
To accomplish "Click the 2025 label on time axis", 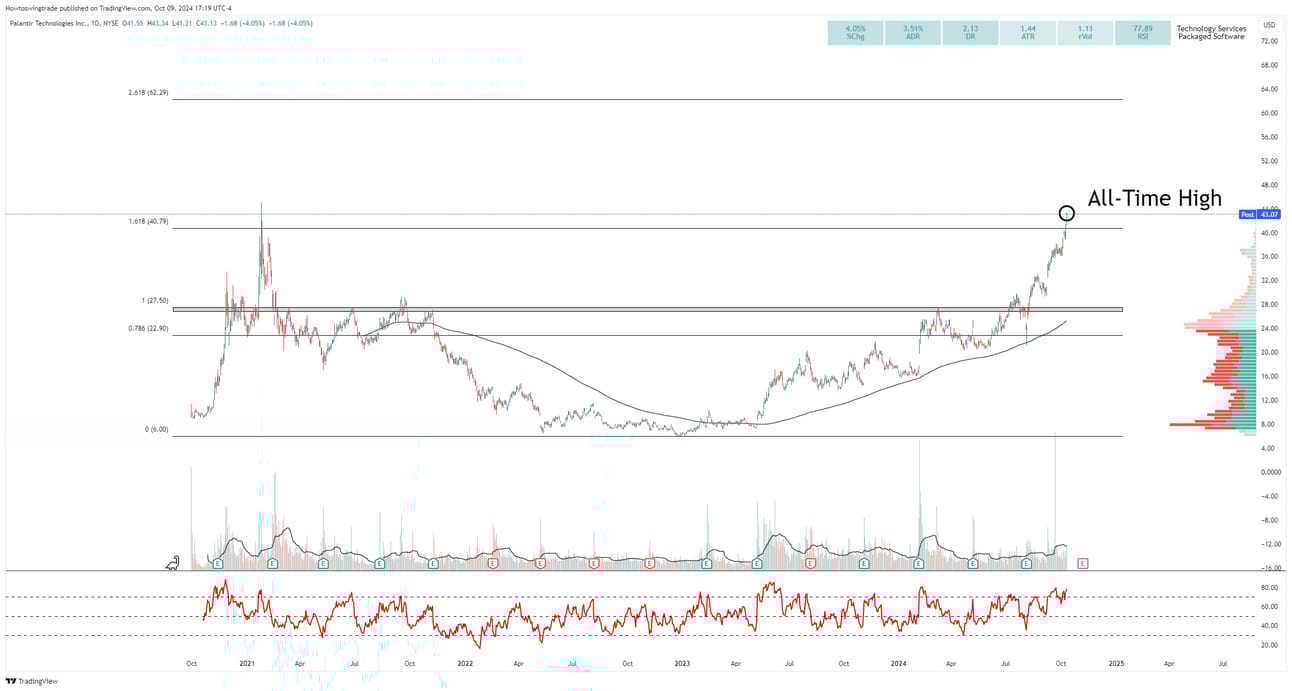I will [x=1116, y=663].
